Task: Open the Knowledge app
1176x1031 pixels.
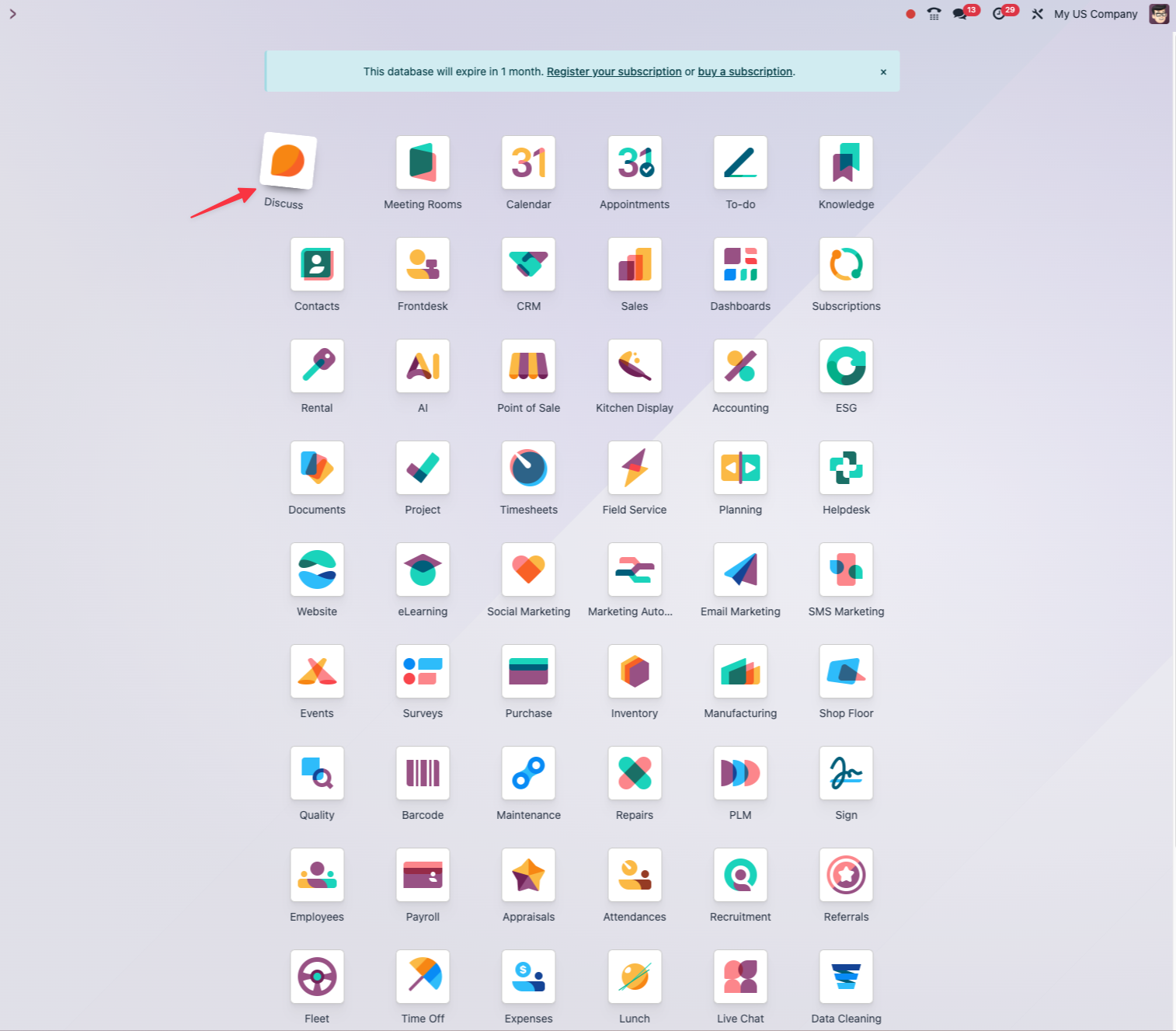Action: (846, 162)
